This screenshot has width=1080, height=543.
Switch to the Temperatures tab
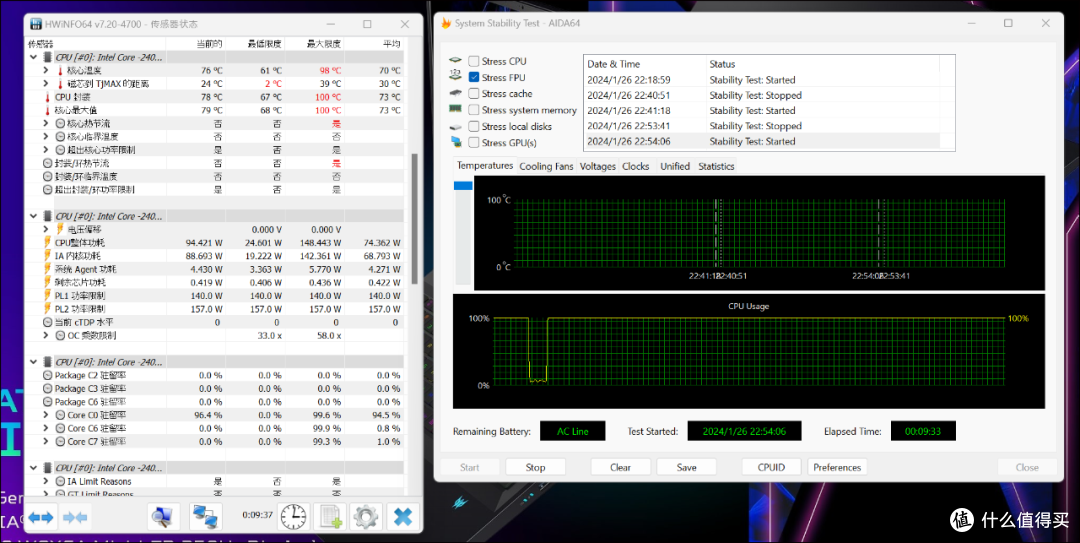click(x=485, y=166)
